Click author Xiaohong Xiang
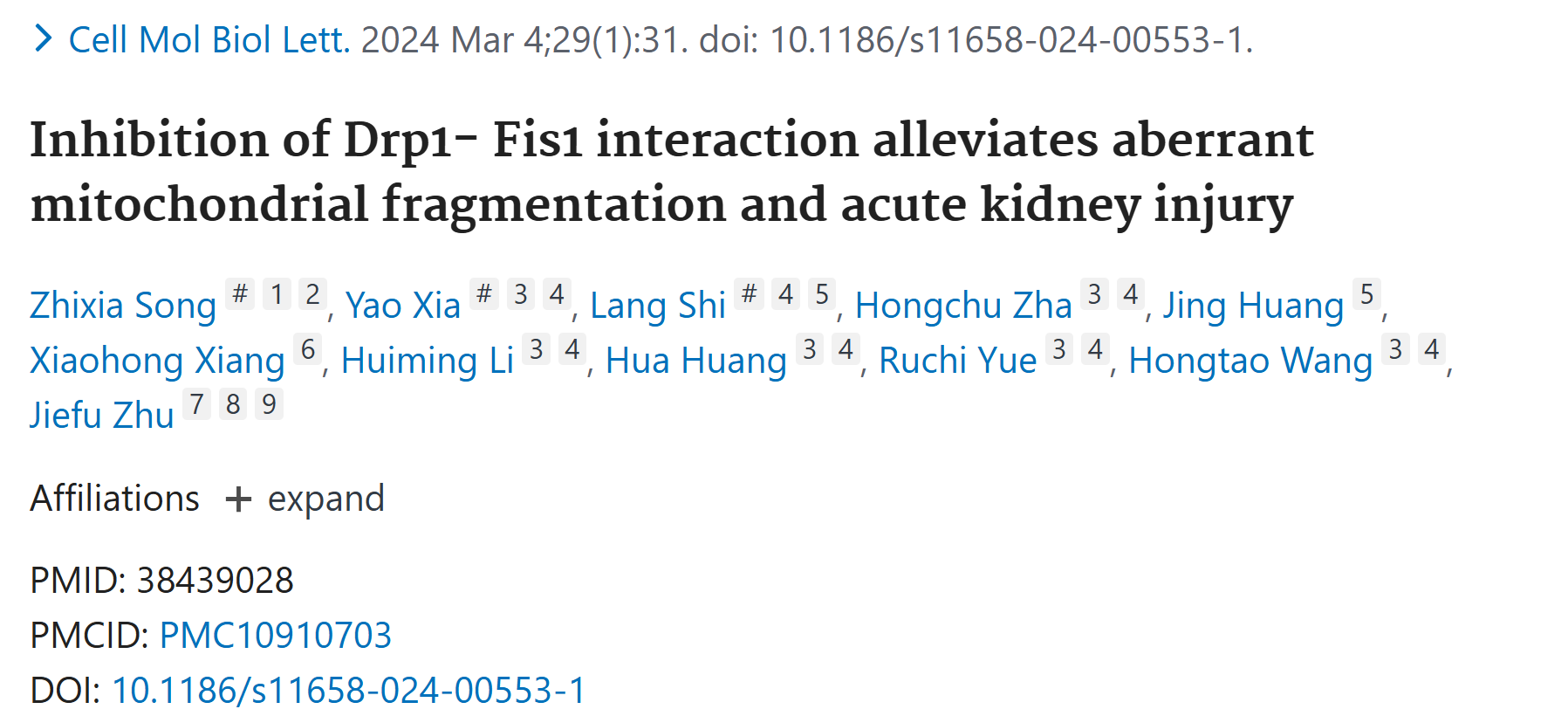This screenshot has height=716, width=1568. click(157, 361)
